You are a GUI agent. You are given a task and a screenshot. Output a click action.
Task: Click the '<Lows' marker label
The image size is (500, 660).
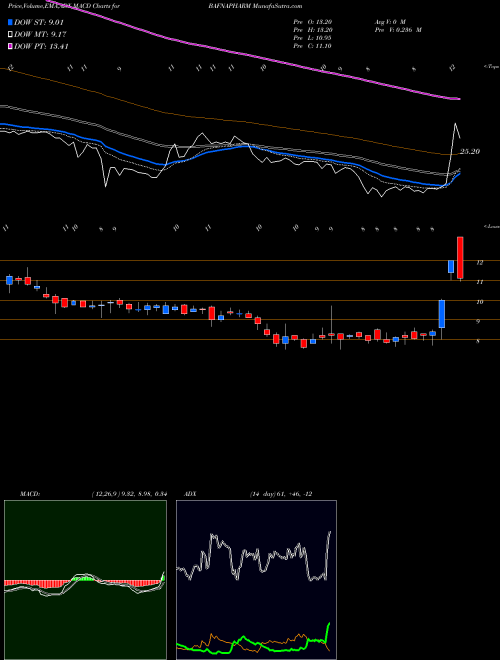(491, 226)
